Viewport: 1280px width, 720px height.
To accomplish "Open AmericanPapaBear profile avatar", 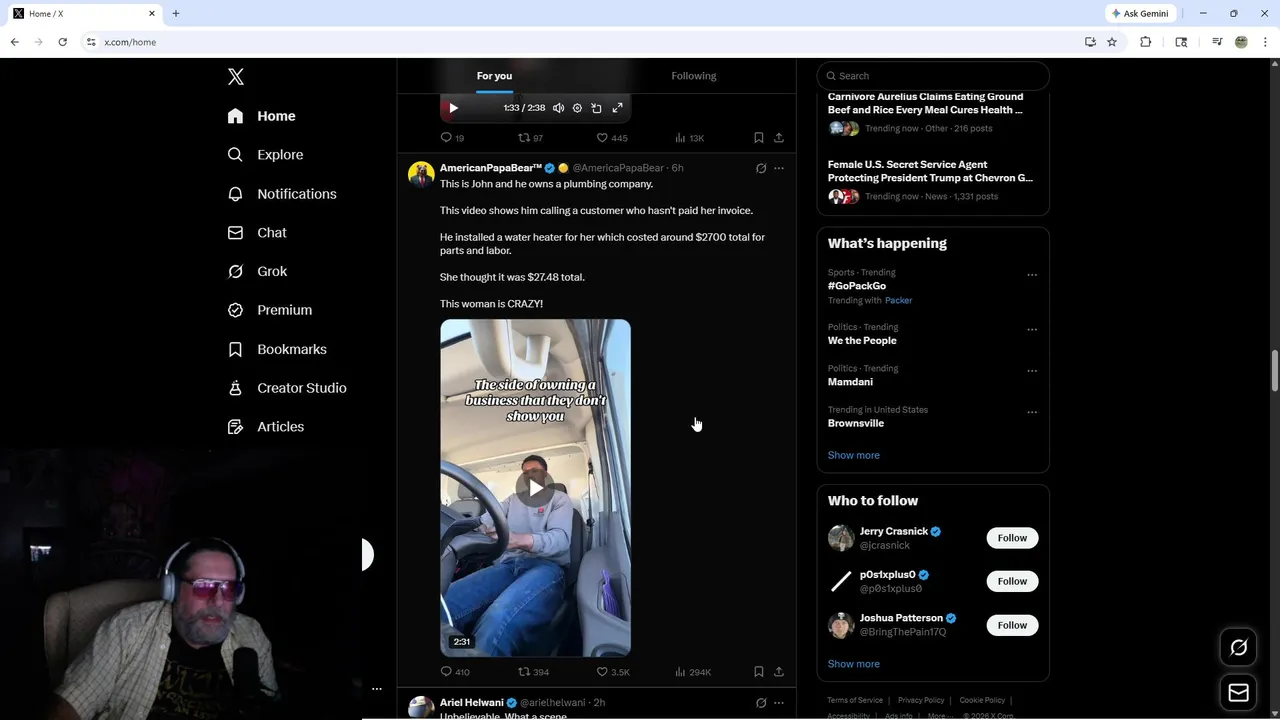I will click(x=421, y=175).
